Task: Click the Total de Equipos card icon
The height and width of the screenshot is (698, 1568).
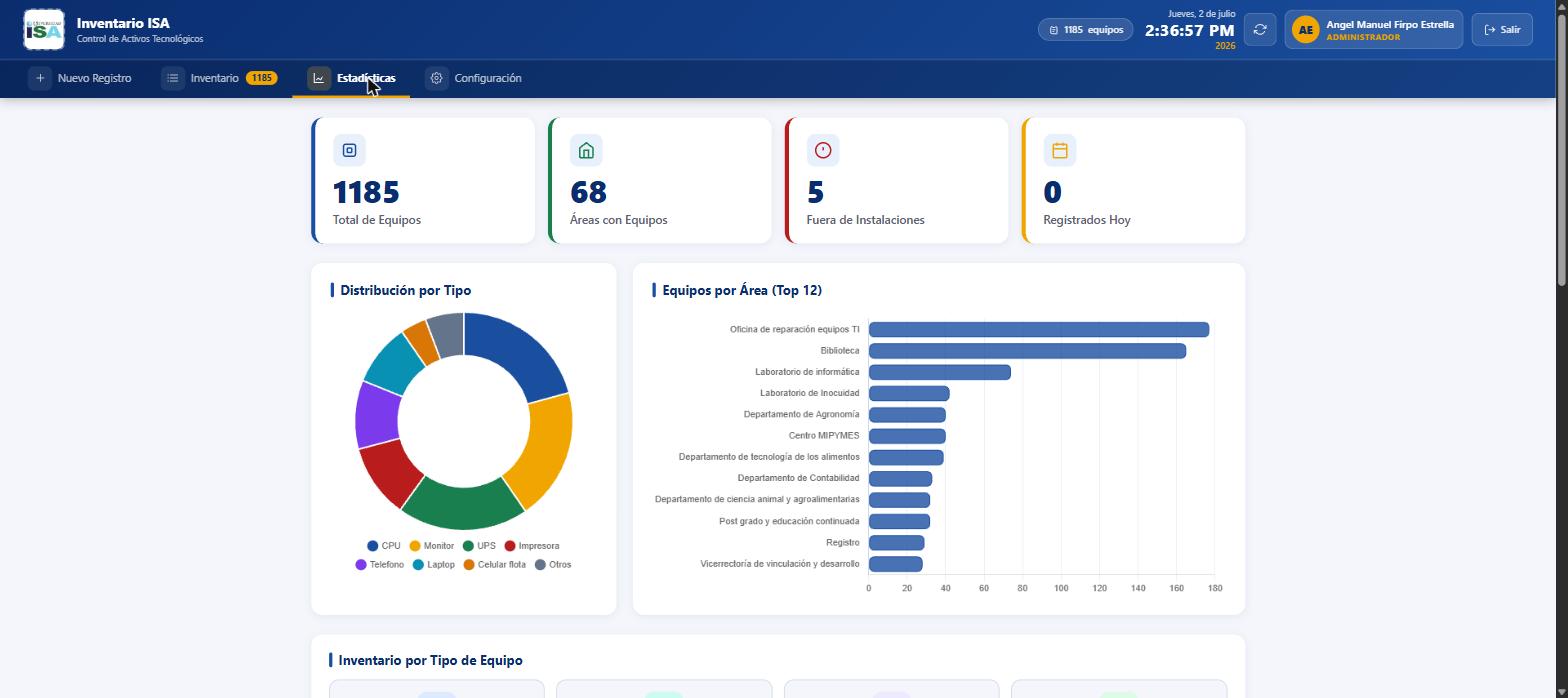Action: pyautogui.click(x=349, y=150)
